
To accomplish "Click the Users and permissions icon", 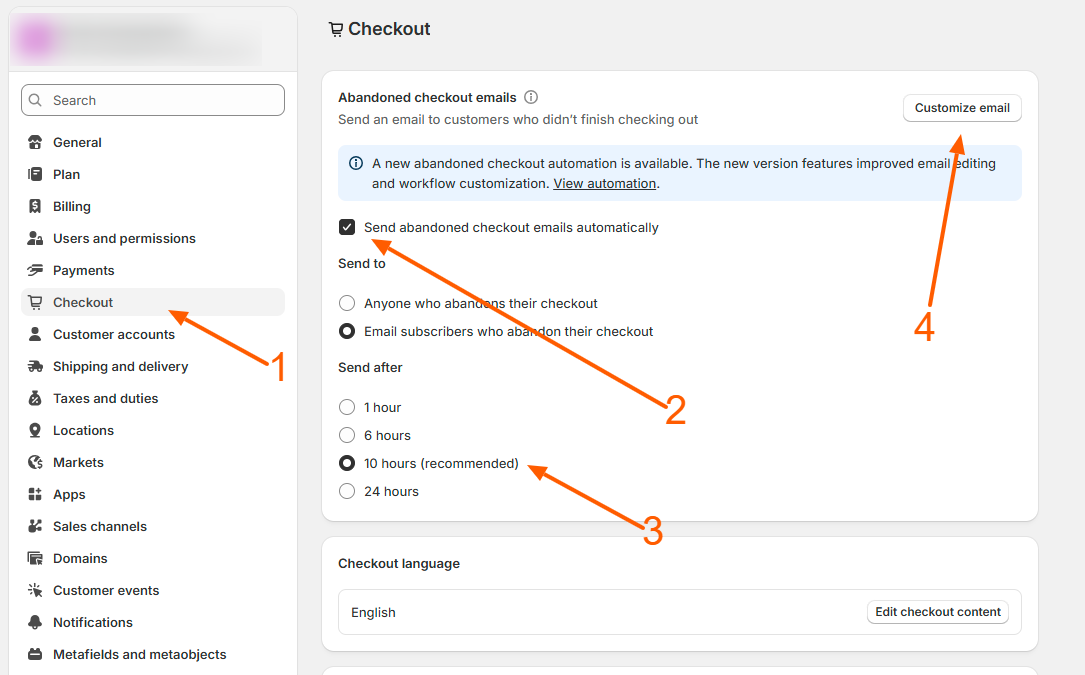I will tap(35, 238).
